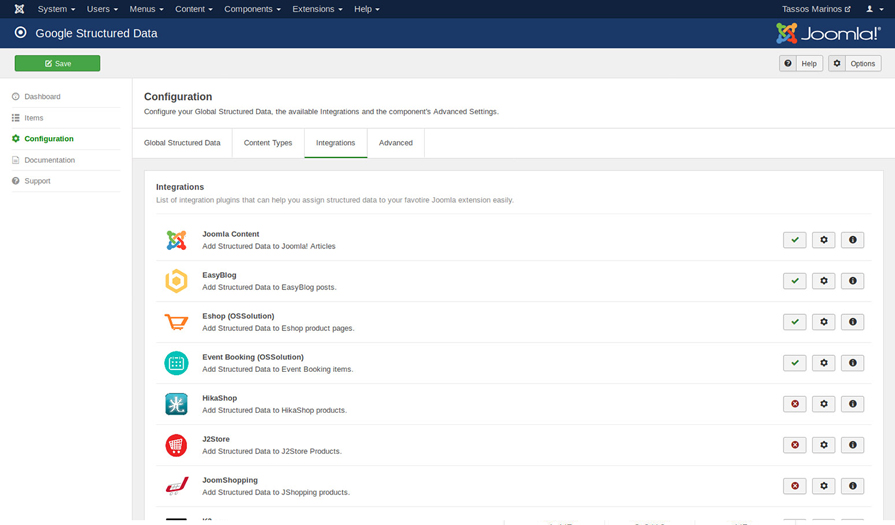Open settings gear for Event Booking integration

pos(823,363)
